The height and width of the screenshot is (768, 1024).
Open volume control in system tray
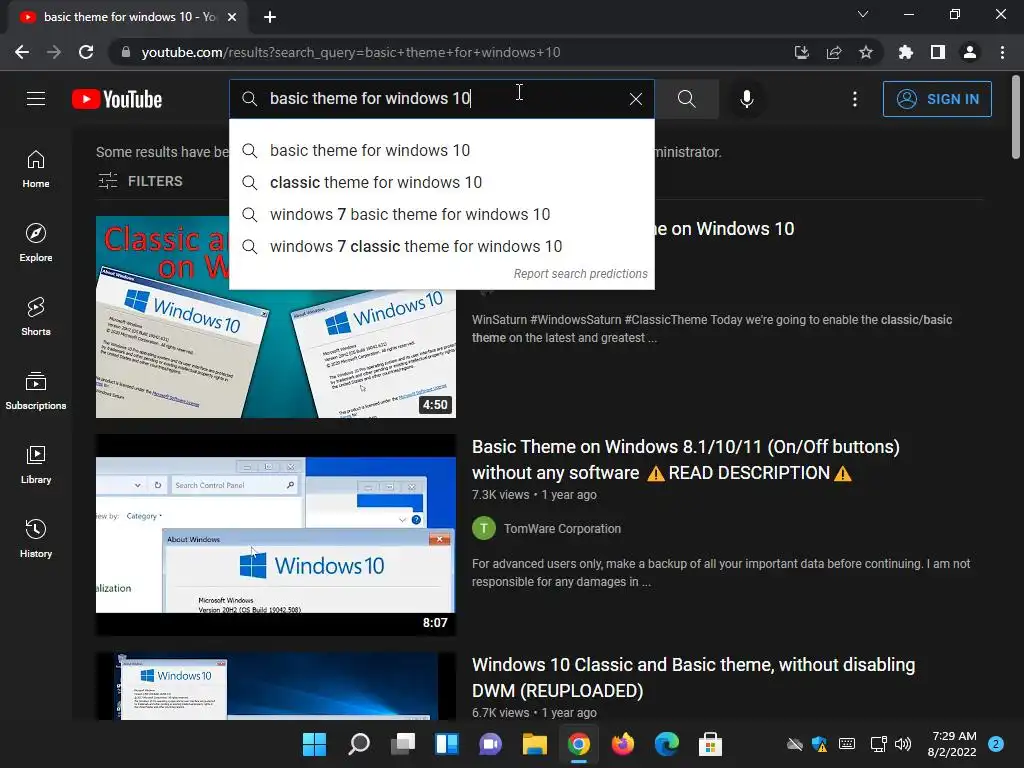(903, 744)
